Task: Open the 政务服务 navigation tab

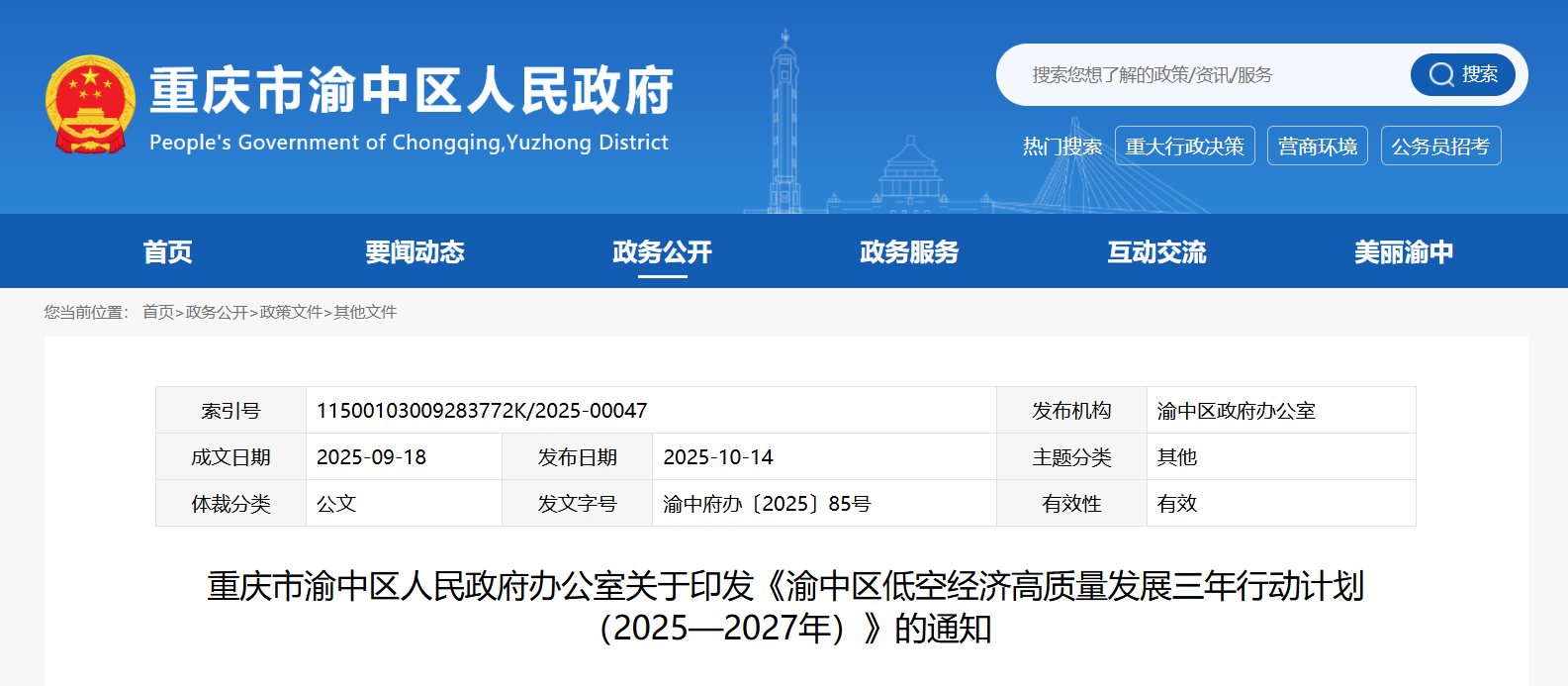Action: [x=909, y=252]
